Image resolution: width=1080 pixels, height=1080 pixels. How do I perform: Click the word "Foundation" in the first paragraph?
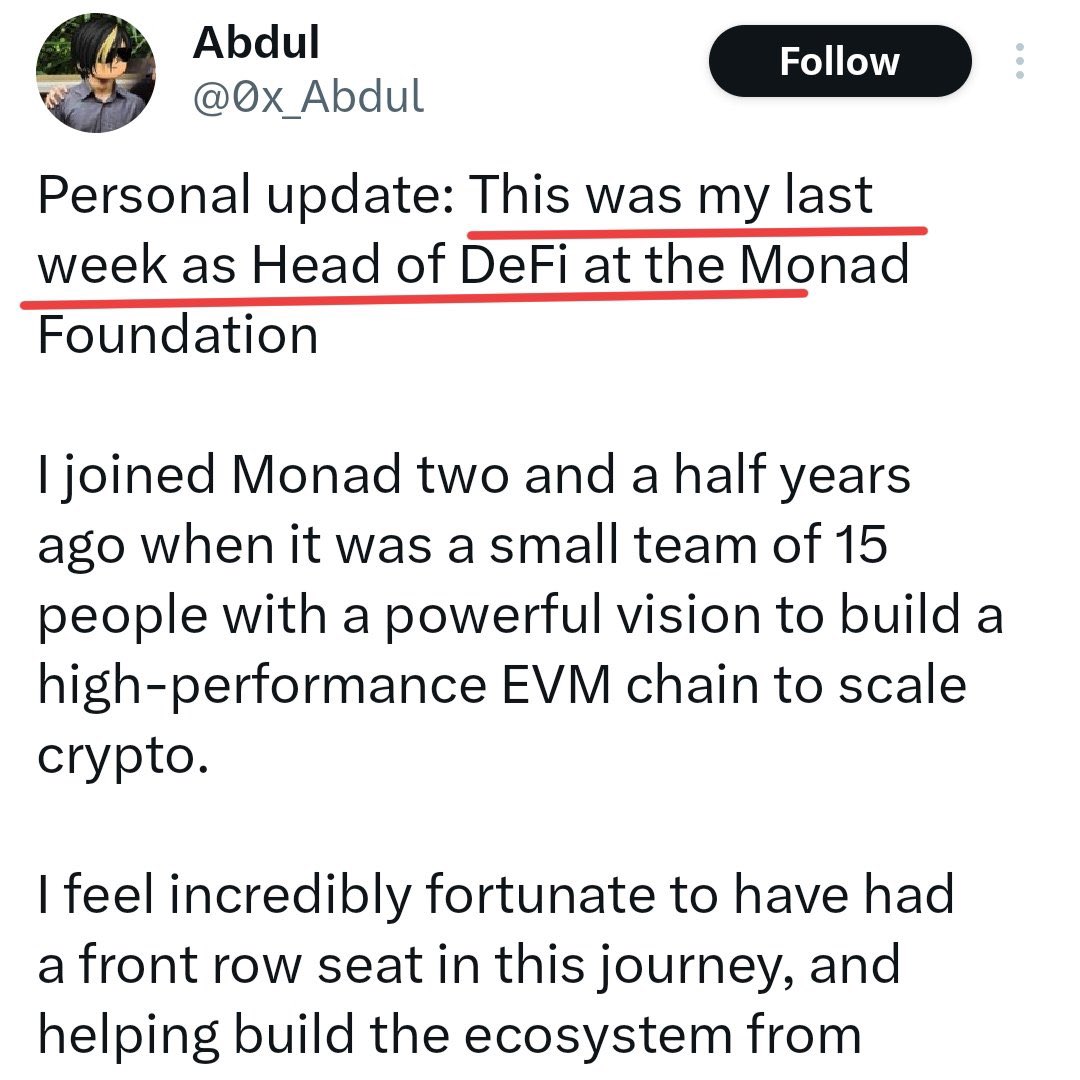(178, 335)
